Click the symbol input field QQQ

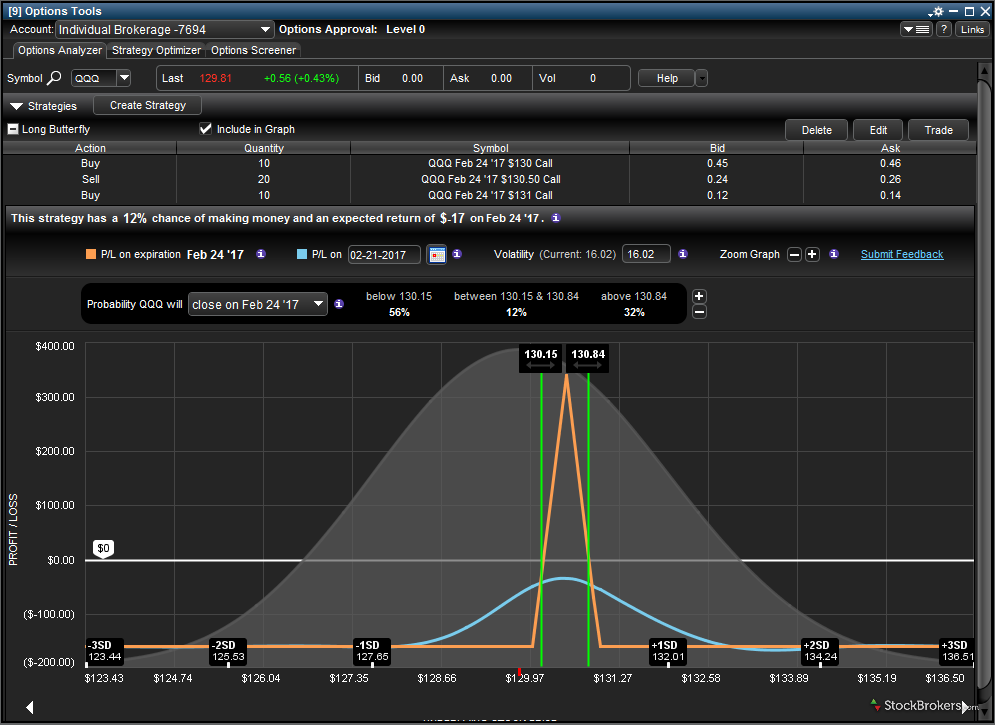point(94,78)
